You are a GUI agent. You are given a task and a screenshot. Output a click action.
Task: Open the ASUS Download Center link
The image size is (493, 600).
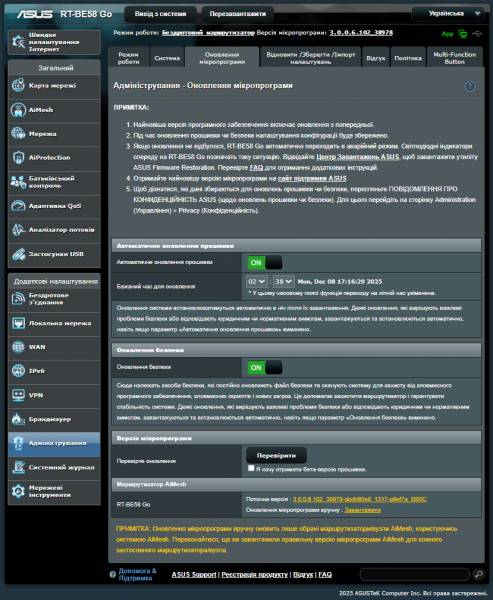pyautogui.click(x=358, y=157)
